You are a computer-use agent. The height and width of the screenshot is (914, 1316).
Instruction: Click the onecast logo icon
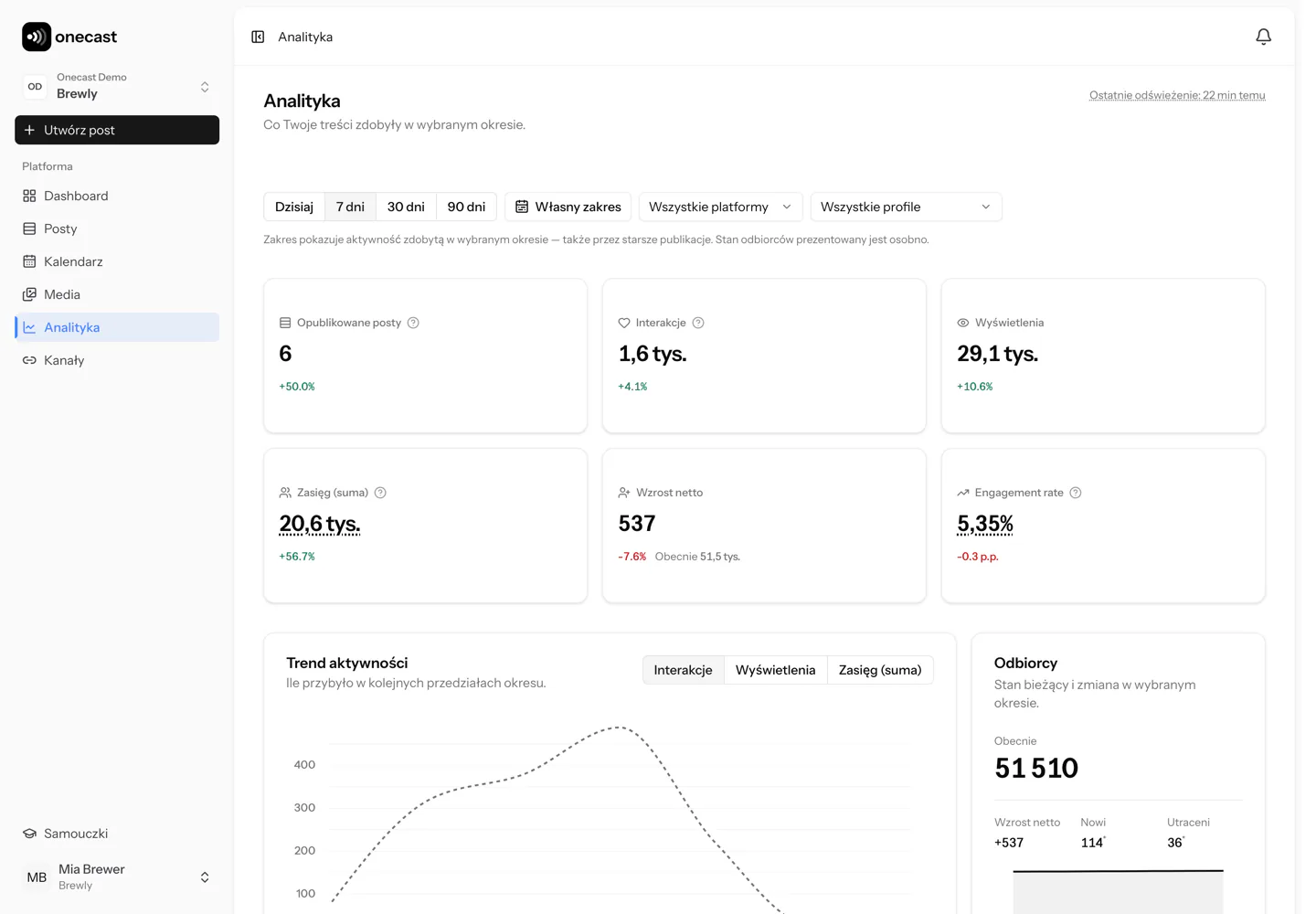pyautogui.click(x=37, y=37)
